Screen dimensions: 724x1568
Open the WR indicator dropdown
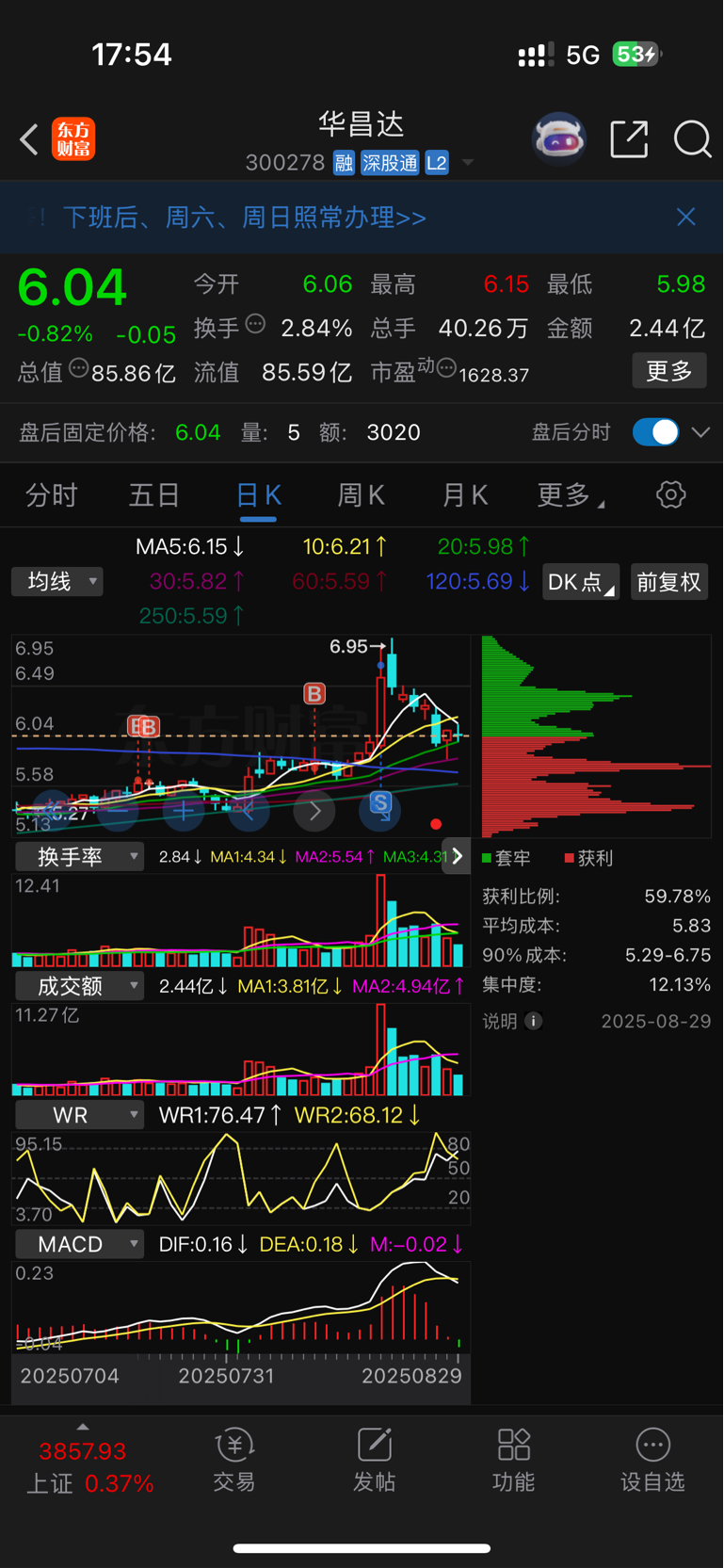click(x=80, y=1115)
